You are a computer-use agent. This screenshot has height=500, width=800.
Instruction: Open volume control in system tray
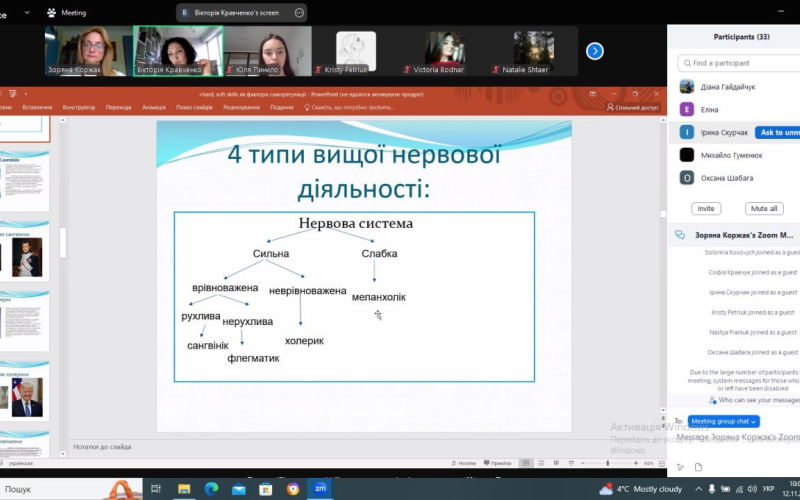(752, 489)
